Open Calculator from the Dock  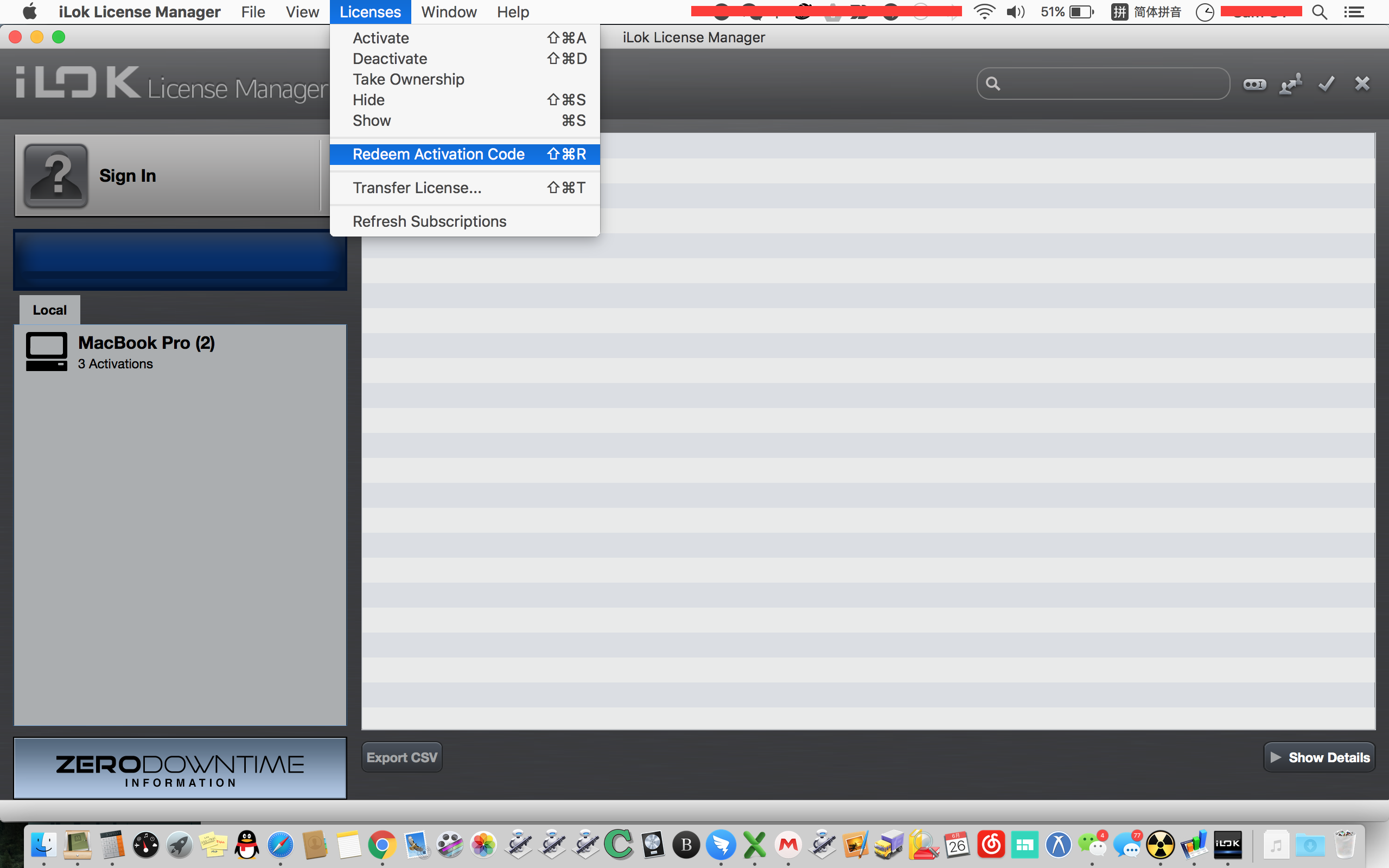coord(112,845)
